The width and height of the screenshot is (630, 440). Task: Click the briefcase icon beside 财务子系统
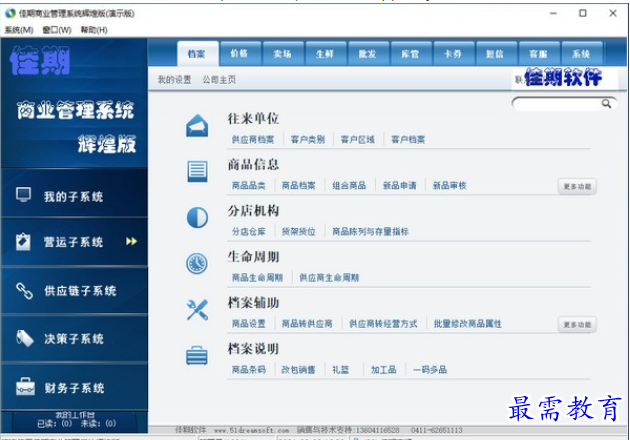point(25,387)
